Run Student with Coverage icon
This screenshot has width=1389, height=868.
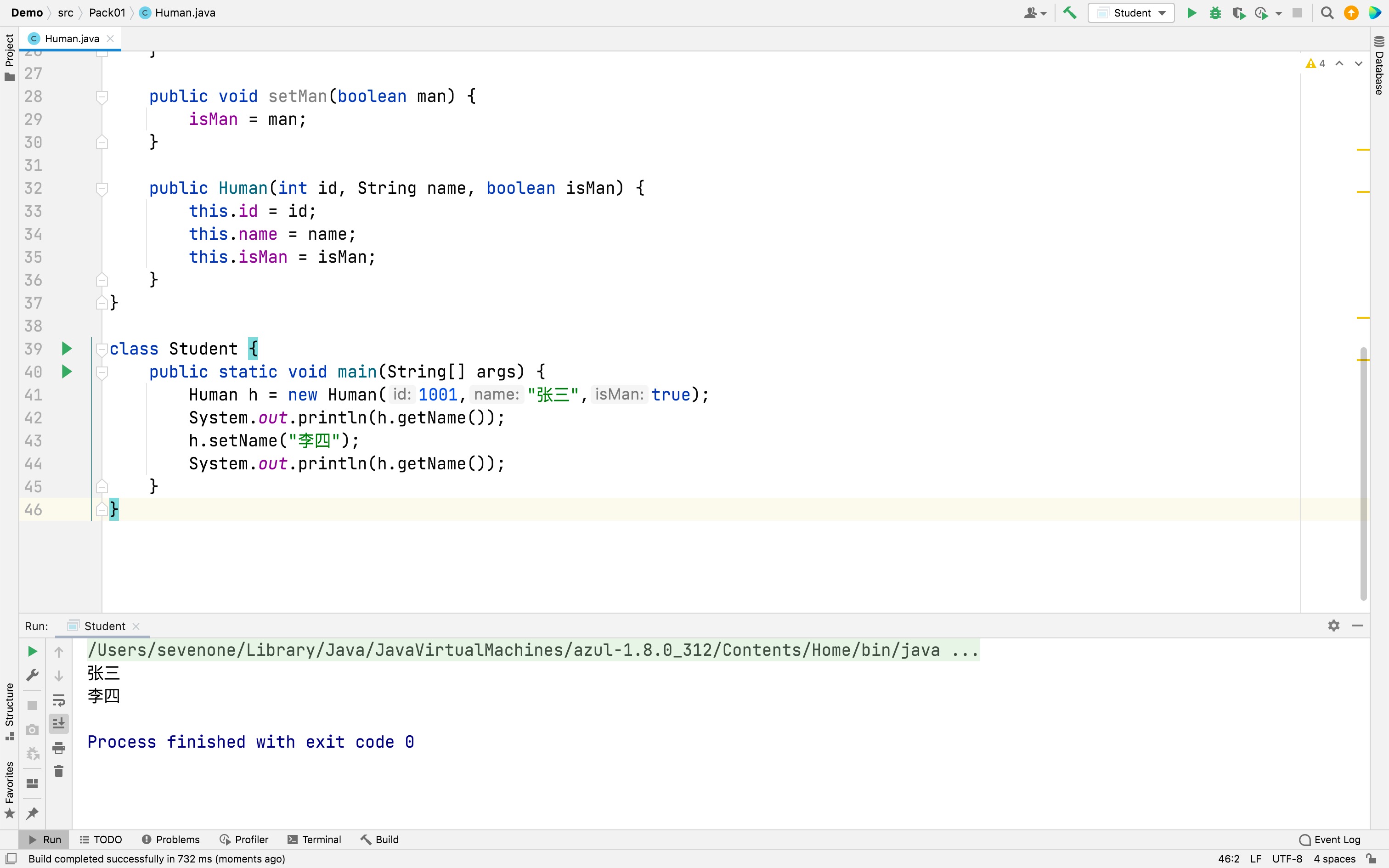click(1238, 13)
